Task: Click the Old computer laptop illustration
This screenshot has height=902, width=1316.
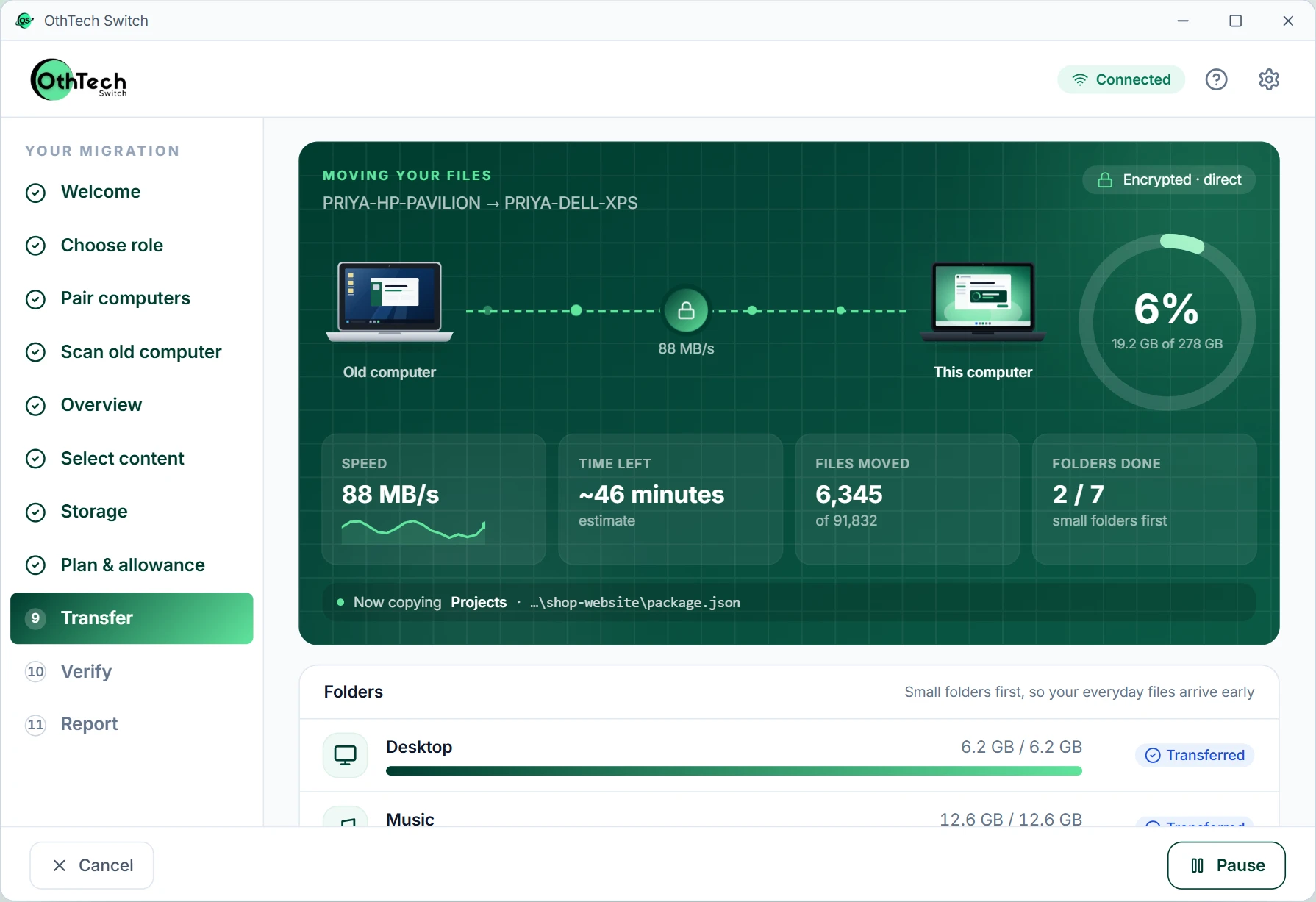Action: [390, 301]
